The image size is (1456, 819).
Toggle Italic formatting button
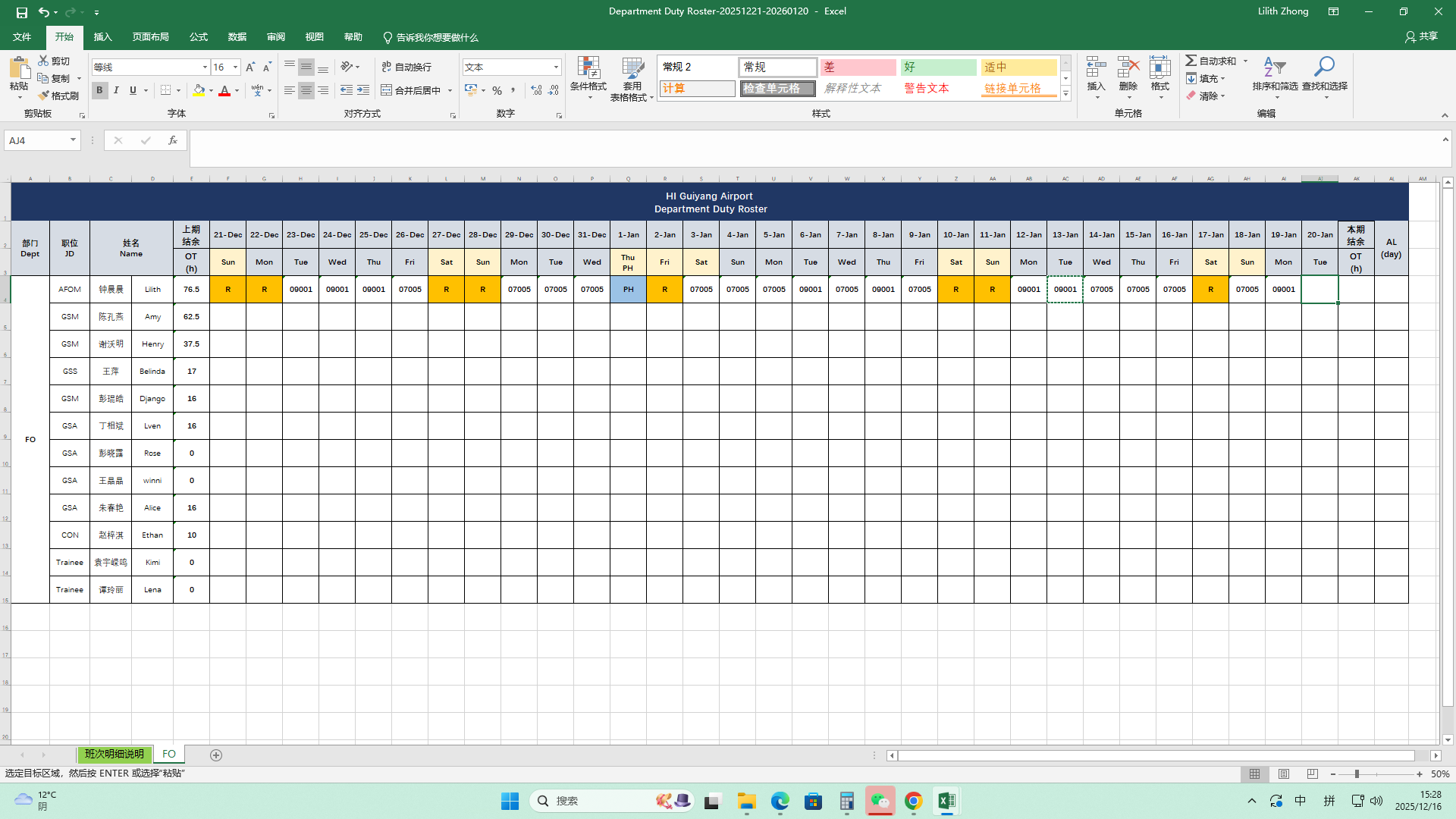pyautogui.click(x=116, y=90)
